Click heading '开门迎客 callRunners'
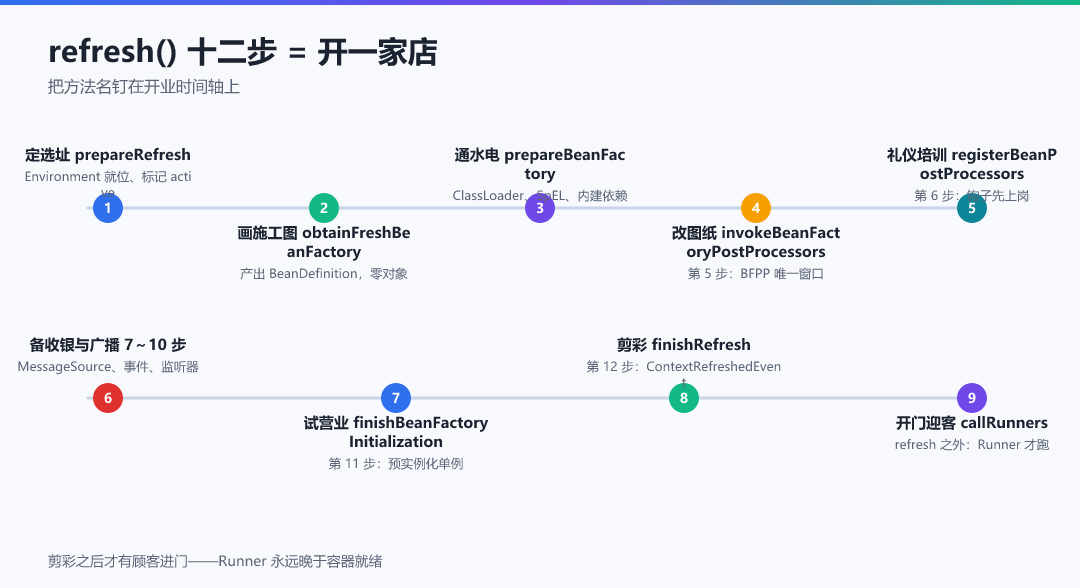The image size is (1080, 588). [x=972, y=423]
